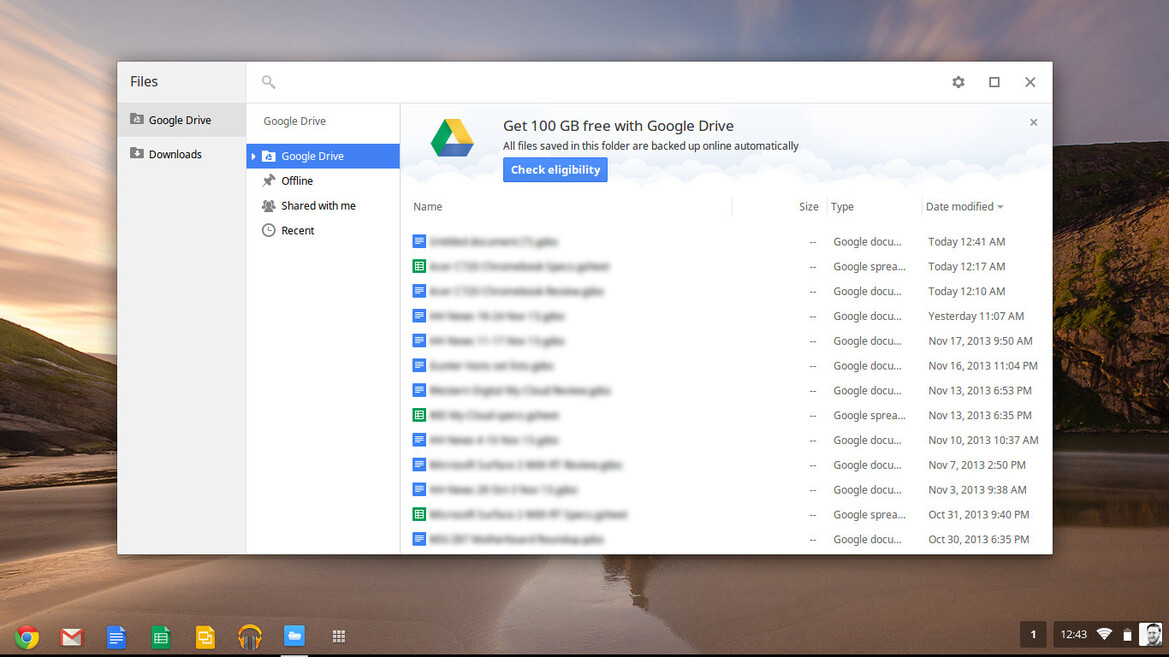The height and width of the screenshot is (657, 1169).
Task: Select document icon from Nov 16, 2013
Action: [419, 365]
